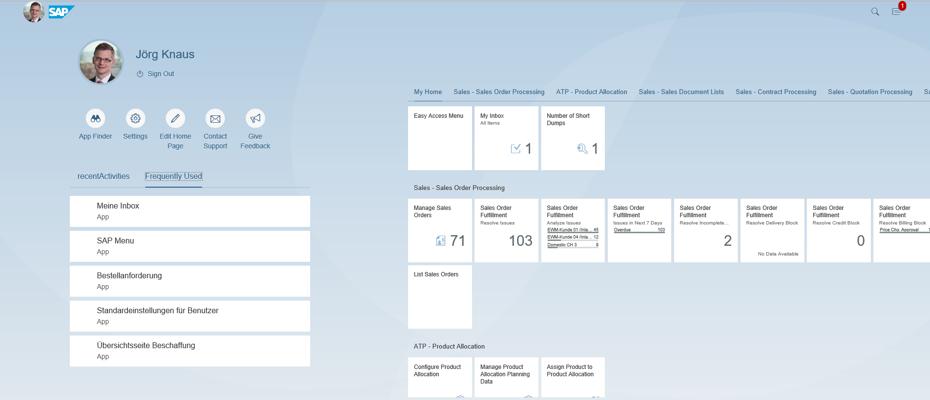Click the Give Feedback megaphone icon
Screen dimensions: 930x400
[255, 118]
